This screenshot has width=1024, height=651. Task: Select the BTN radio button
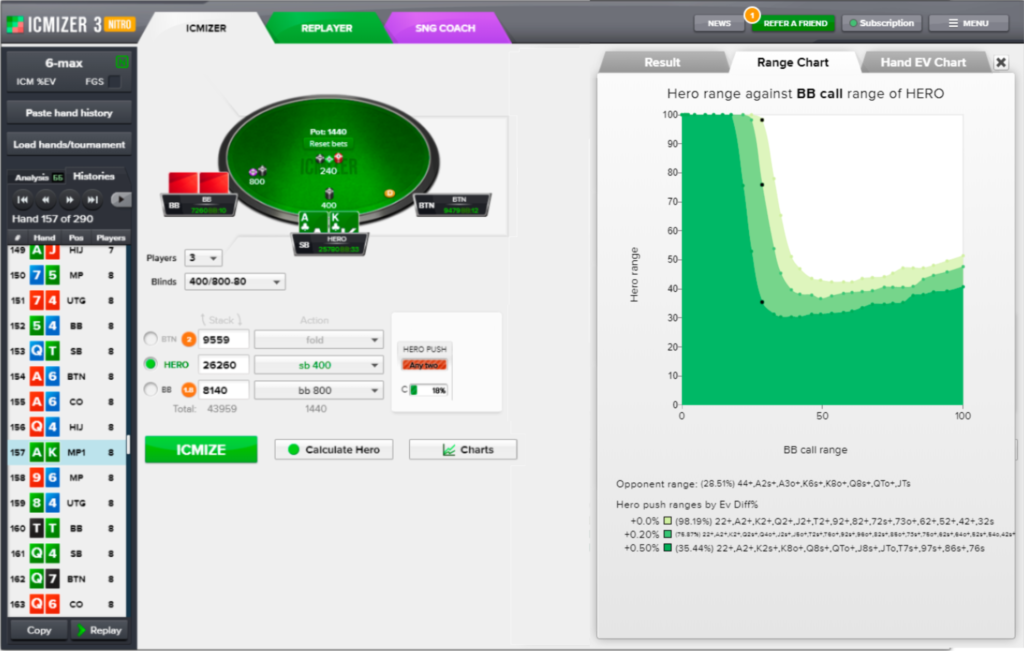[151, 339]
